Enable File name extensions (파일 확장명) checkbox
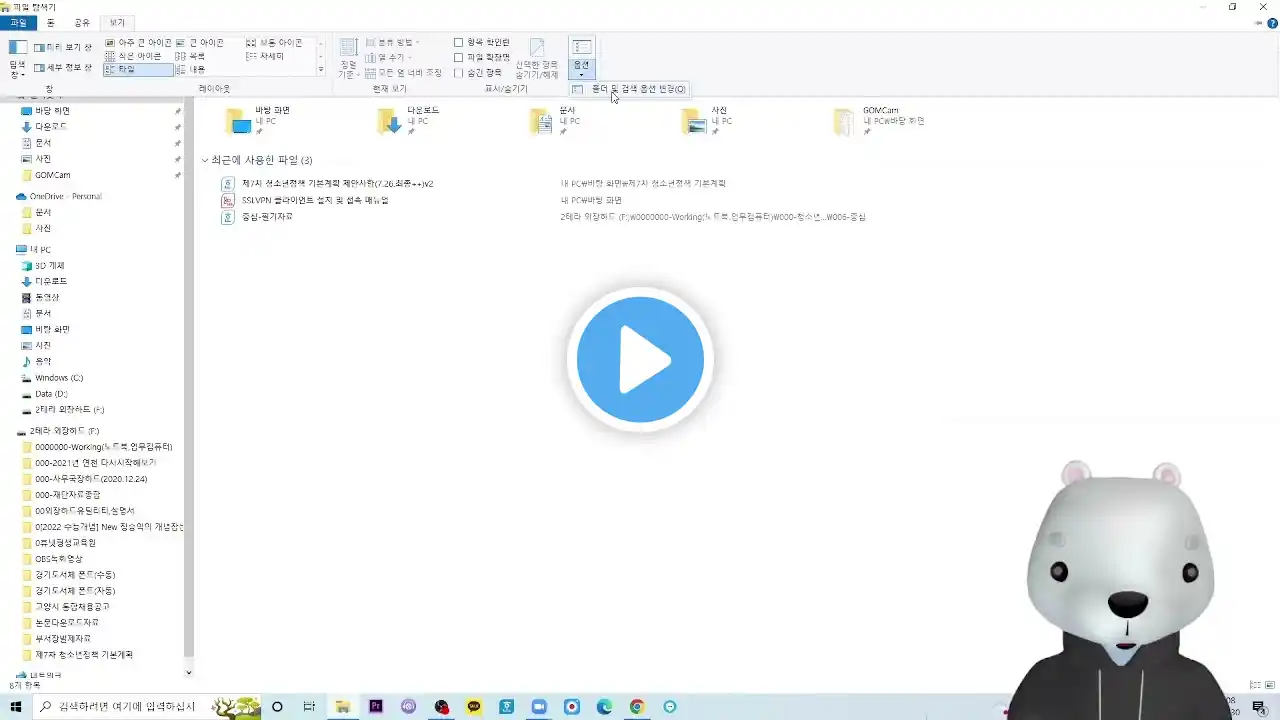 click(482, 57)
